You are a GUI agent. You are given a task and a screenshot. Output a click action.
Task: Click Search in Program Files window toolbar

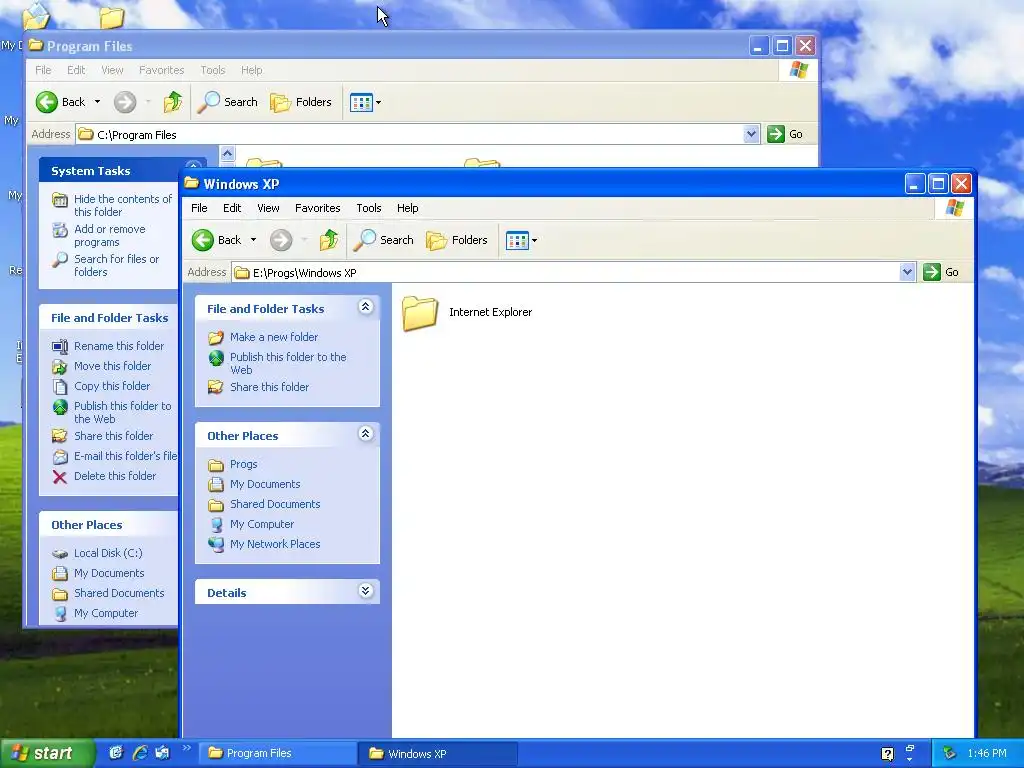pos(228,102)
